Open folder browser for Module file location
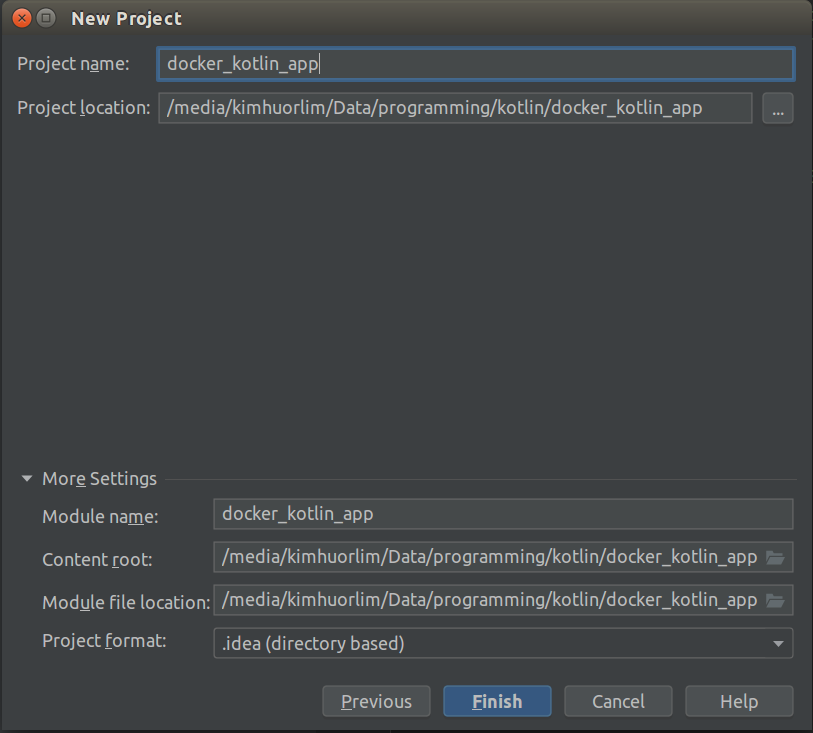Screen dimensions: 813x733 (x=775, y=600)
